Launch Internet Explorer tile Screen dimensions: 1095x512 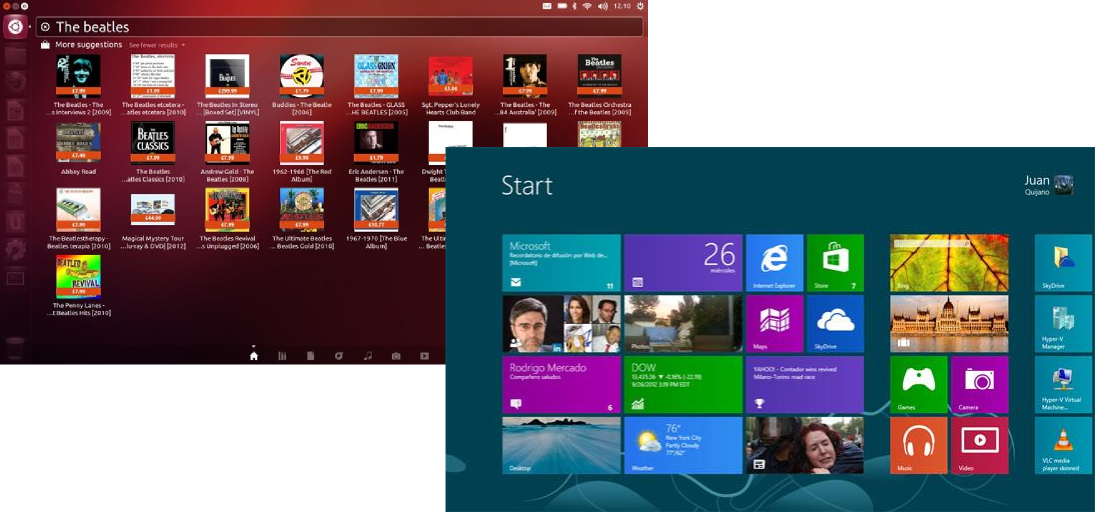pyautogui.click(x=774, y=263)
